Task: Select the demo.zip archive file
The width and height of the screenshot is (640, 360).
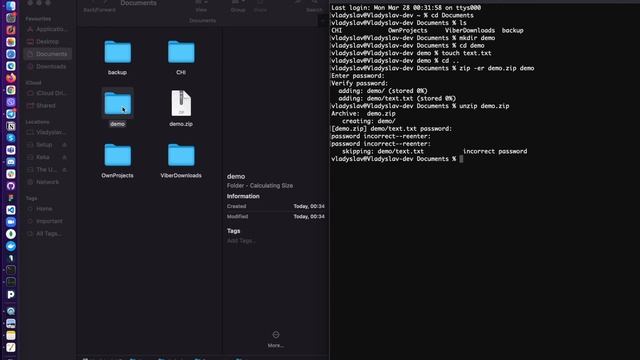Action: [x=181, y=103]
